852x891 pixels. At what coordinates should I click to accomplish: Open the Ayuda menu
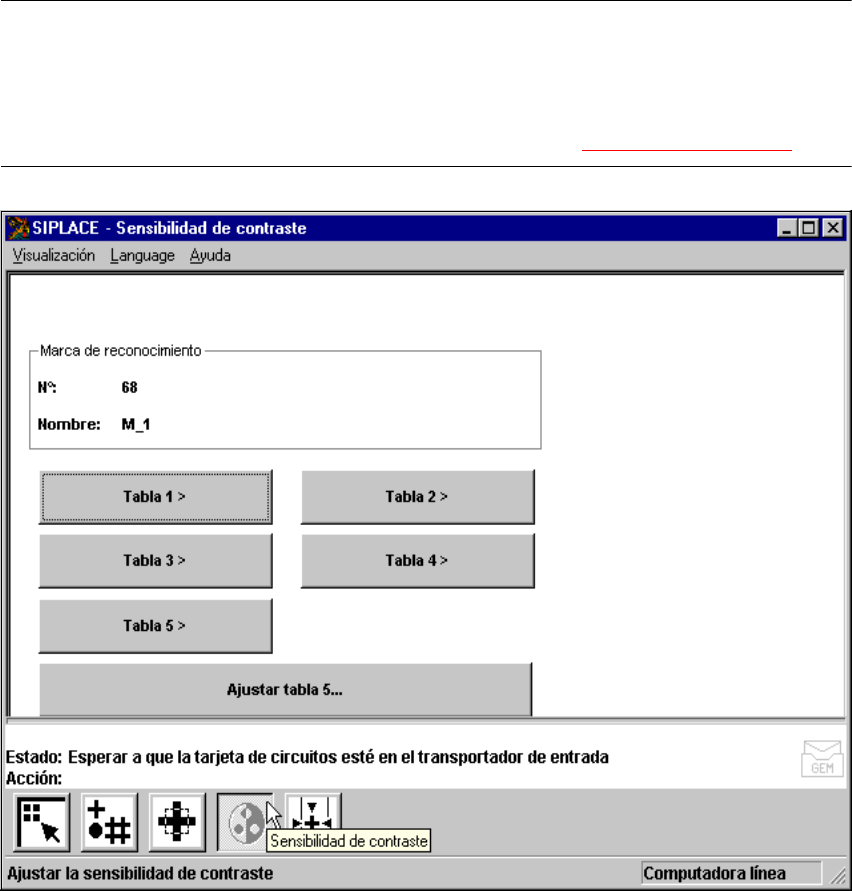(210, 256)
